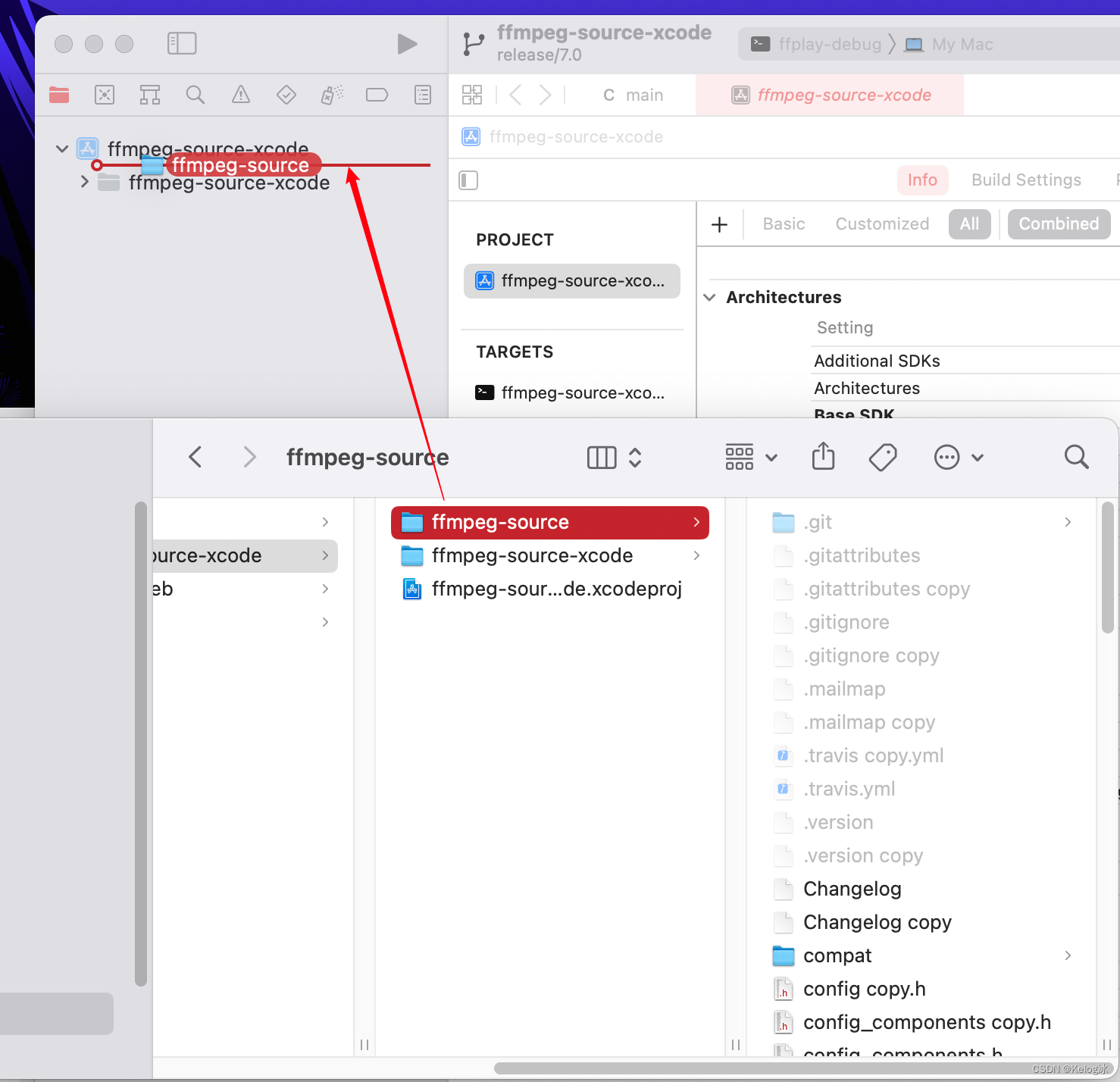The height and width of the screenshot is (1082, 1120).
Task: Select the ffplay-debug scheme
Action: click(x=816, y=44)
